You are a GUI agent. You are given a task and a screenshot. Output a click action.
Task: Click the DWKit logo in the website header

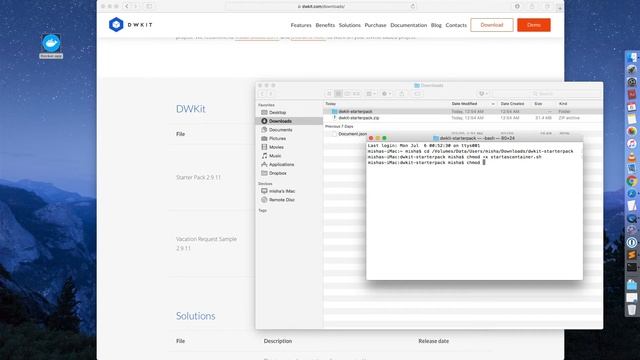coord(131,25)
